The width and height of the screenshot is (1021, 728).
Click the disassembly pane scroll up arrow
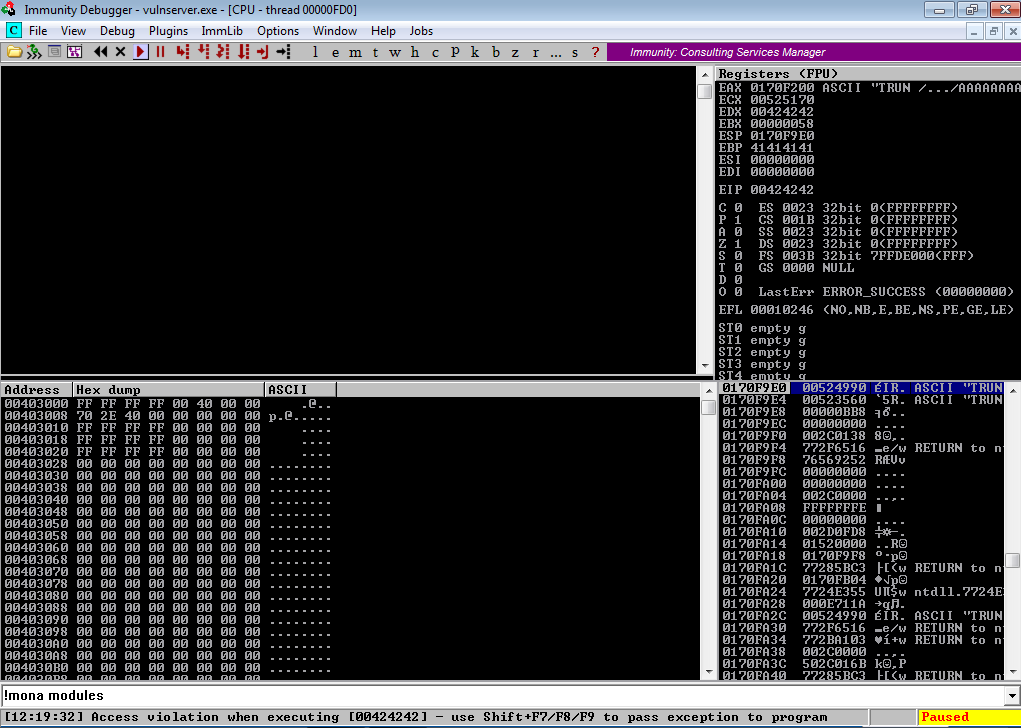pos(705,75)
